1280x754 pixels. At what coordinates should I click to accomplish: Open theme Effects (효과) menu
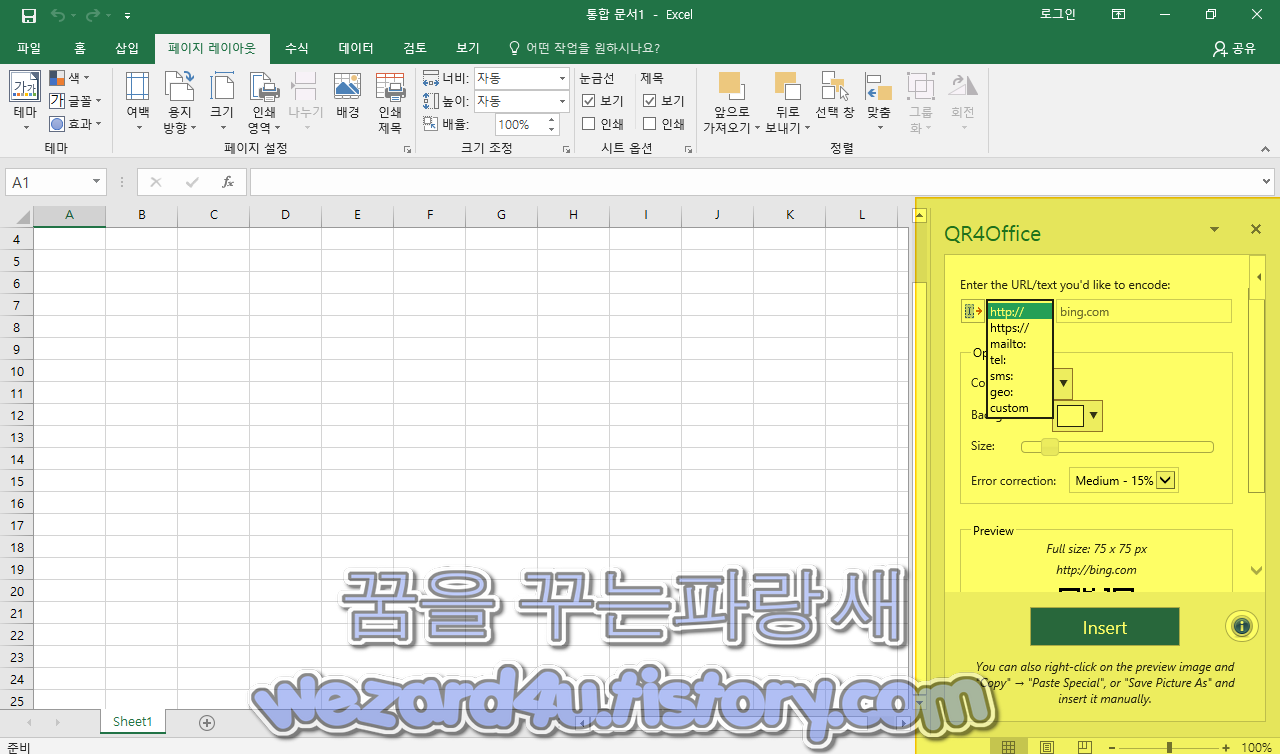(x=75, y=123)
